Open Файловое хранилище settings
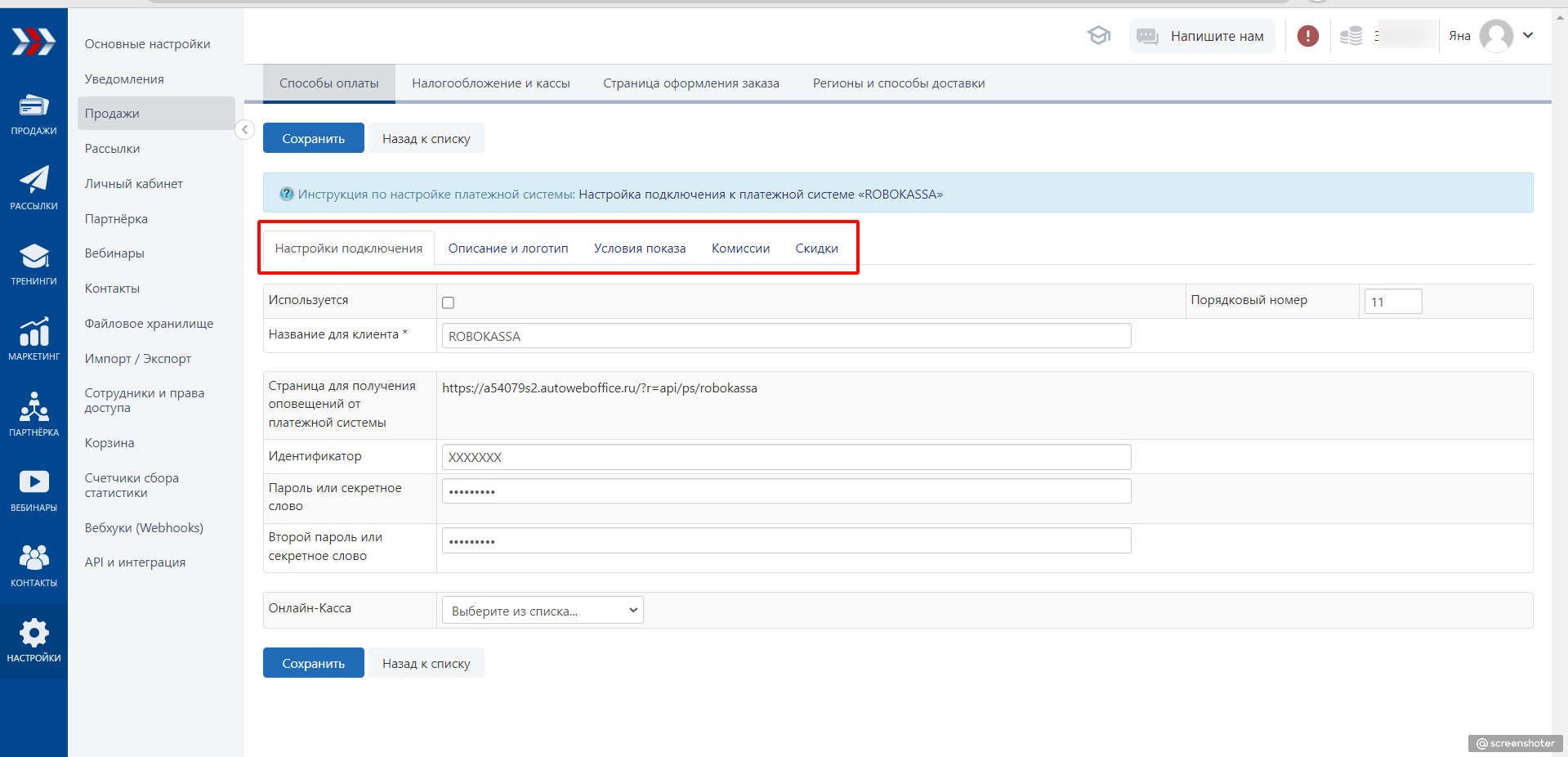The height and width of the screenshot is (757, 1568). [x=149, y=324]
